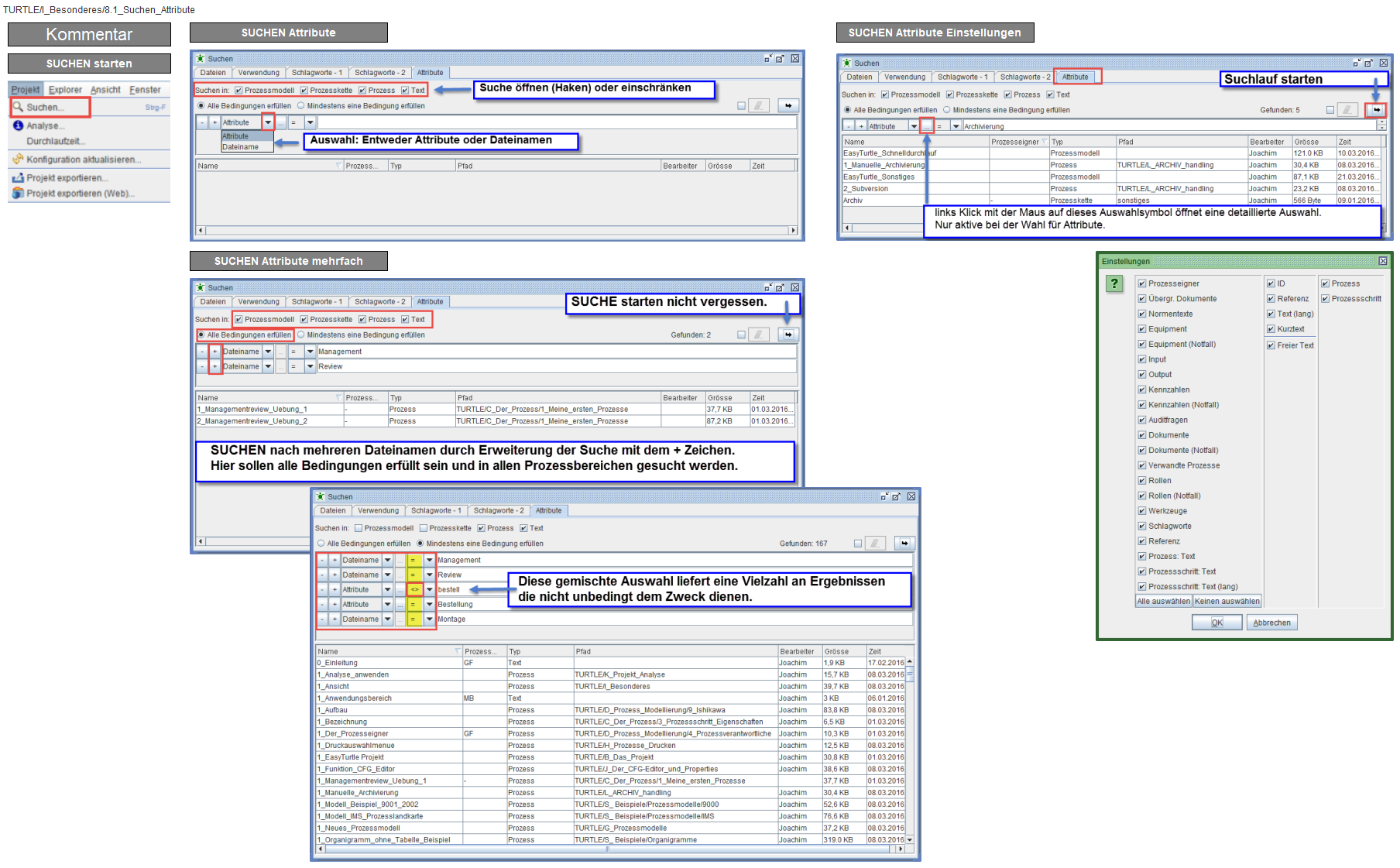This screenshot has height=868, width=1400.
Task: Click the Projekt exportieren (Web) icon
Action: 18,194
